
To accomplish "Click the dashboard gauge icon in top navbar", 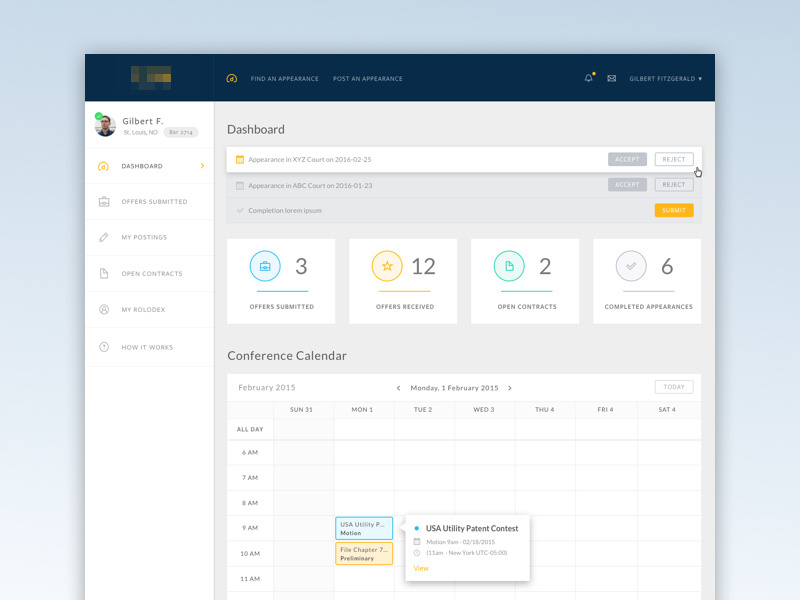I will (x=232, y=79).
